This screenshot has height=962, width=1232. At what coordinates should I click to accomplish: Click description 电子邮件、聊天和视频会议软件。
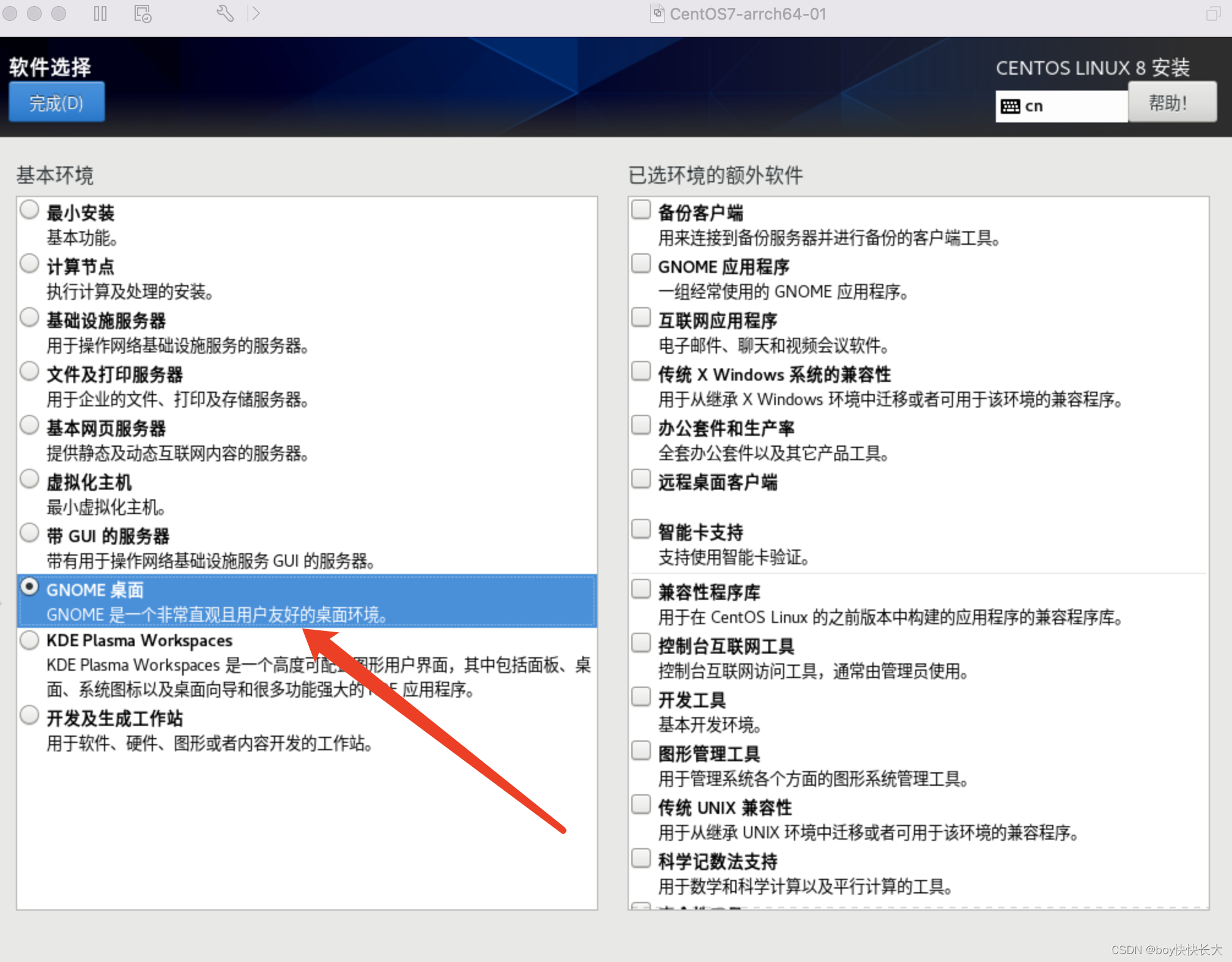(774, 346)
